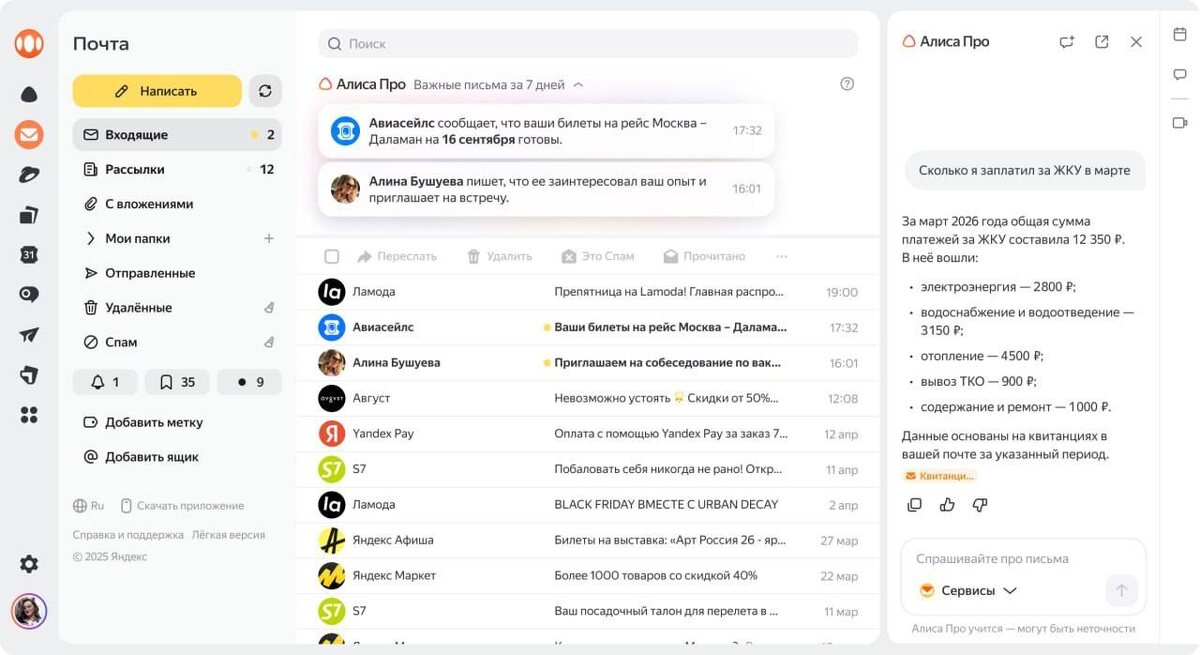Screen dimensions: 1200x655
Task: Open Квитанци... source chip
Action: (939, 476)
